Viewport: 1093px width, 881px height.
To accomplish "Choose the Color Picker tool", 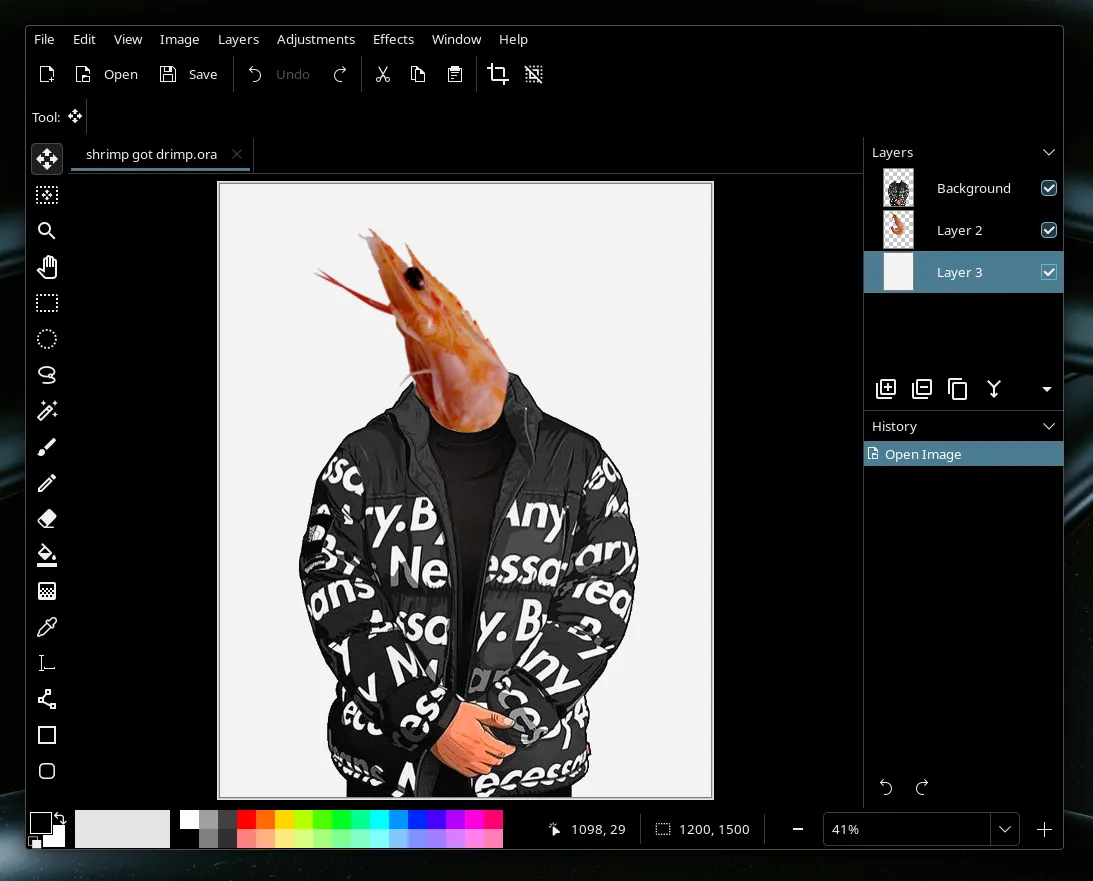I will tap(46, 627).
